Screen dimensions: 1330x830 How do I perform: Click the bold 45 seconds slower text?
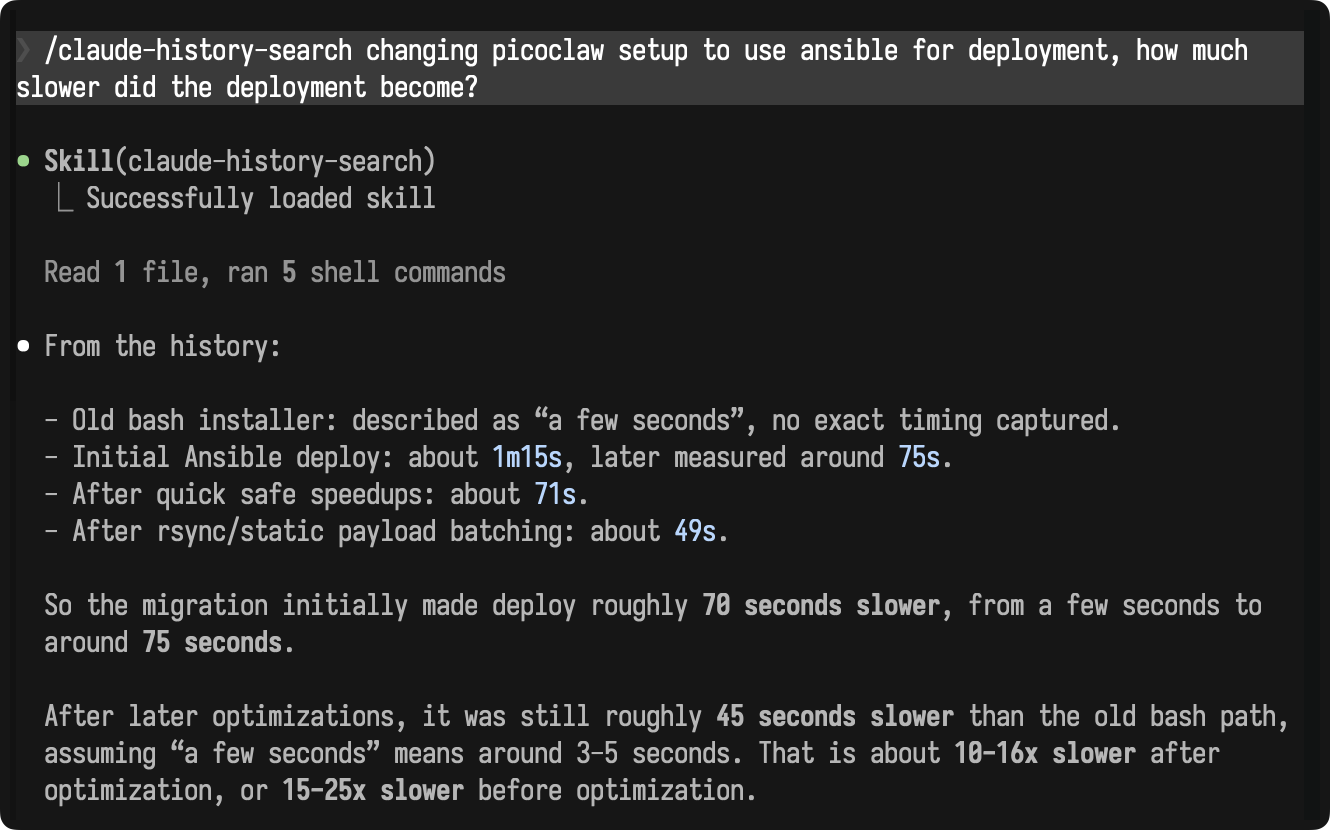pyautogui.click(x=835, y=717)
